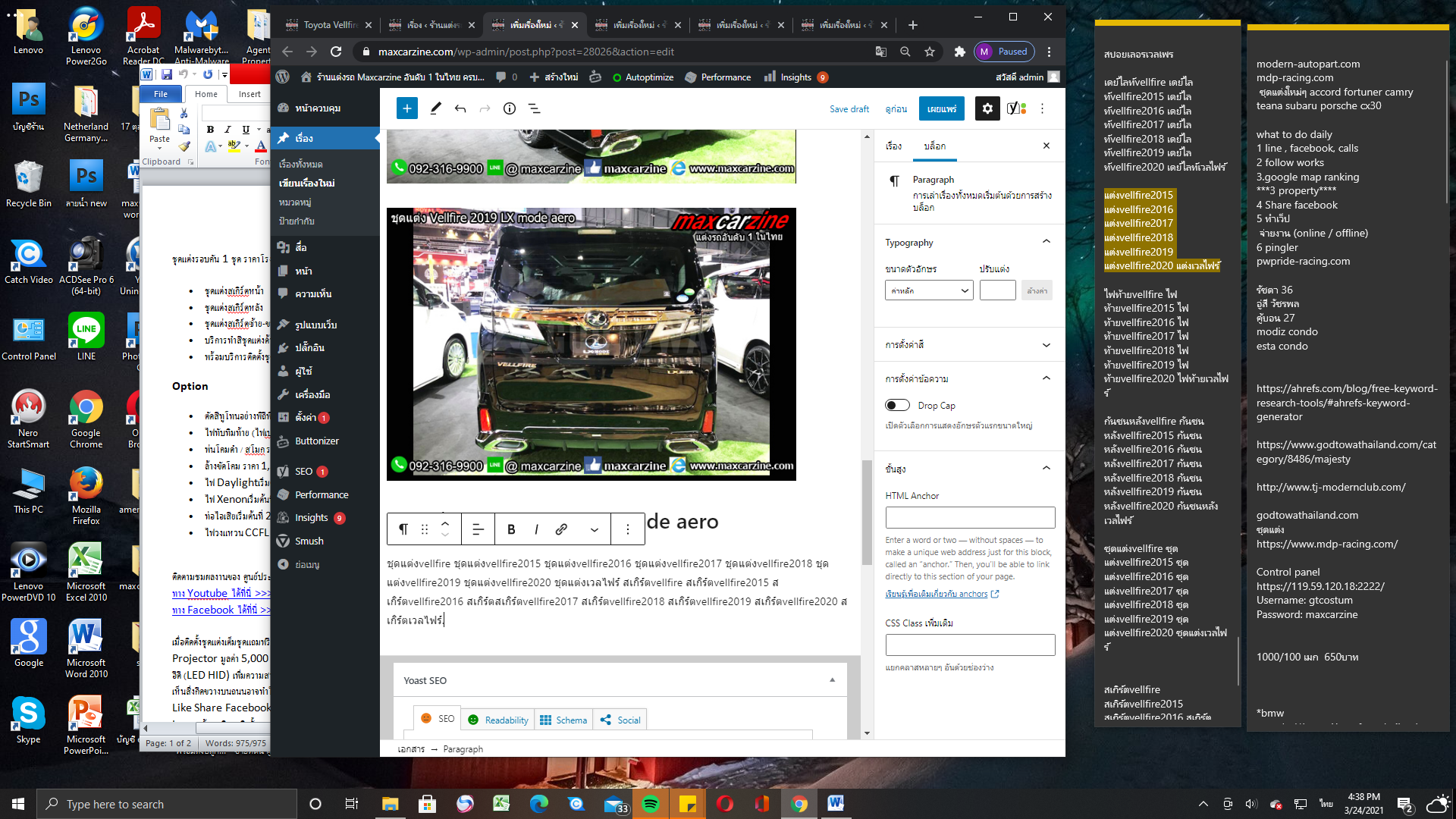Image resolution: width=1456 pixels, height=819 pixels.
Task: Click the custom font size input box
Action: (x=997, y=290)
